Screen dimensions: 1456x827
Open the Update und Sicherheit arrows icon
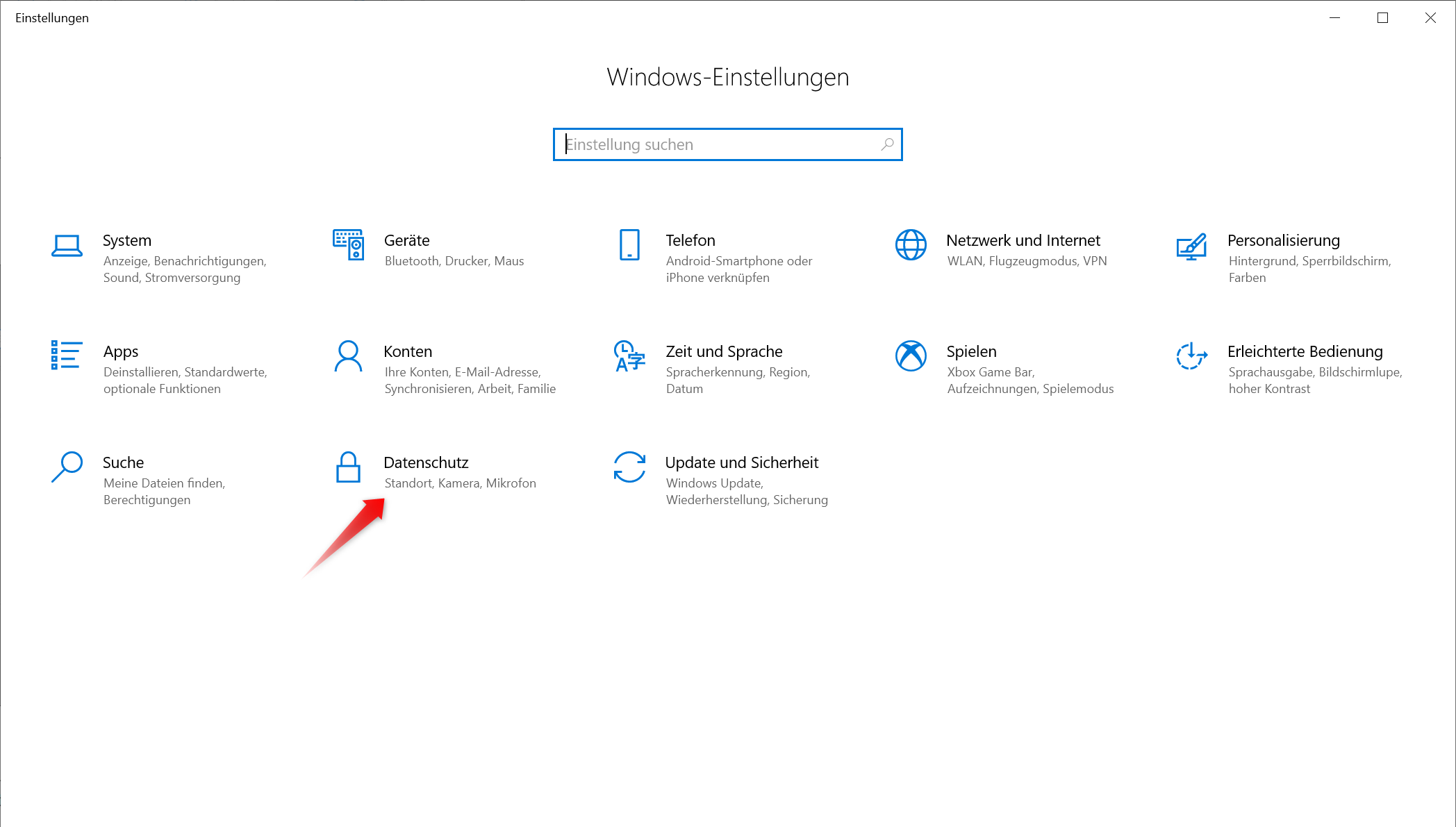click(x=629, y=467)
